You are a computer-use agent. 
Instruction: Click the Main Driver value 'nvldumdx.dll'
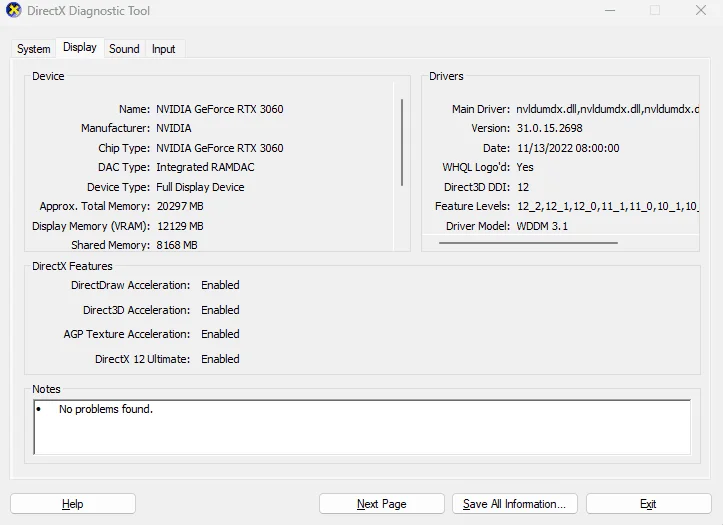coord(607,109)
